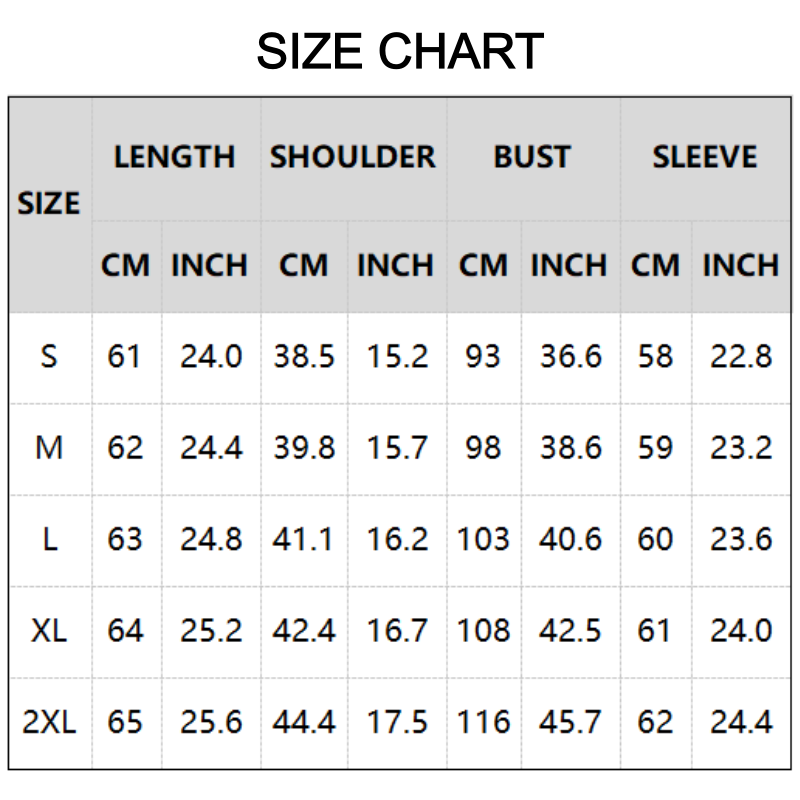
Task: Click the SIZE CHART title
Action: click(400, 52)
